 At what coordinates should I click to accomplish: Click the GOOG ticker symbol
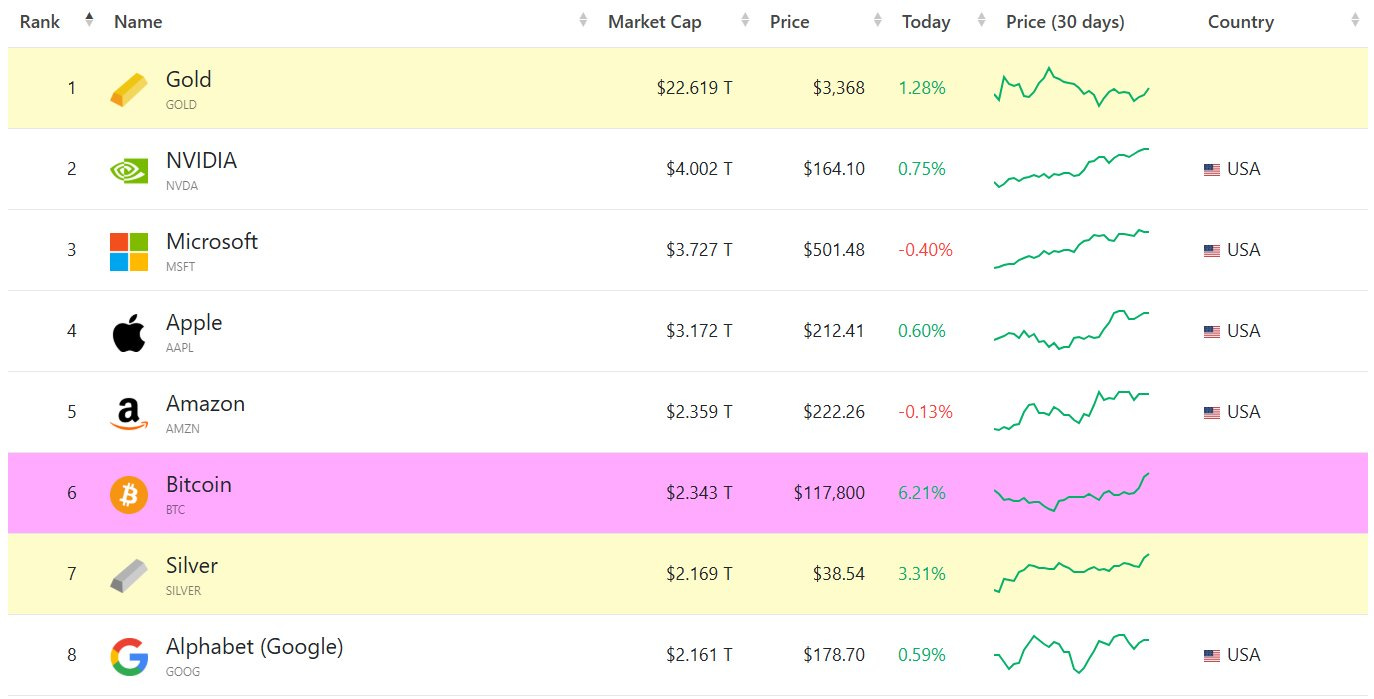point(183,672)
